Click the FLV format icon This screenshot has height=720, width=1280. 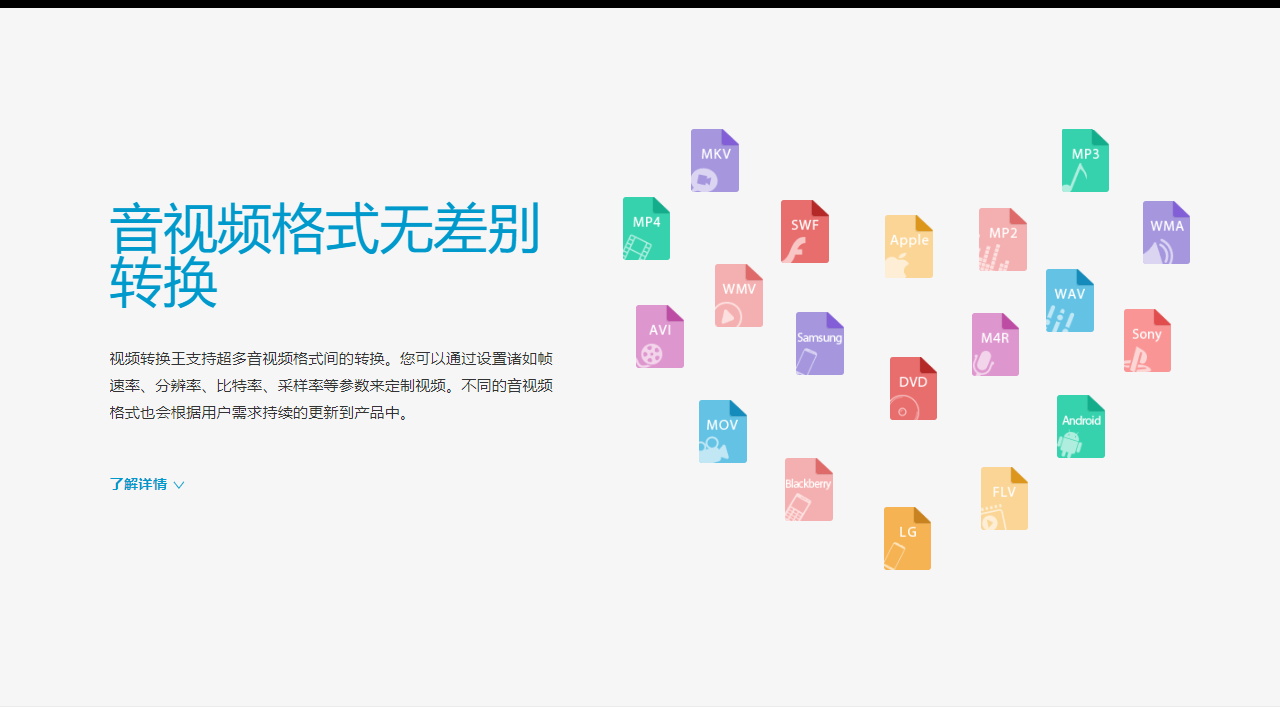[1003, 498]
